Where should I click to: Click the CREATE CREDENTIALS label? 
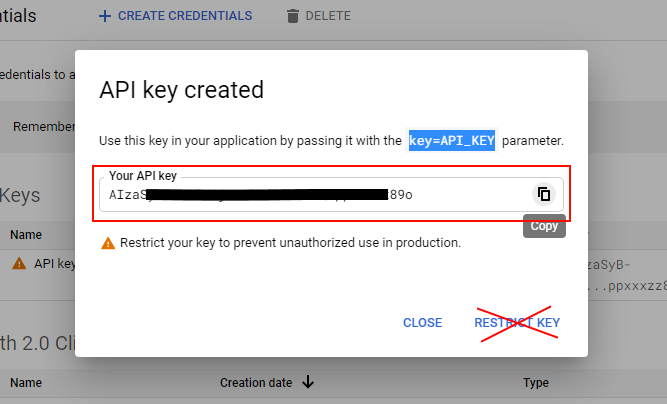coord(184,16)
